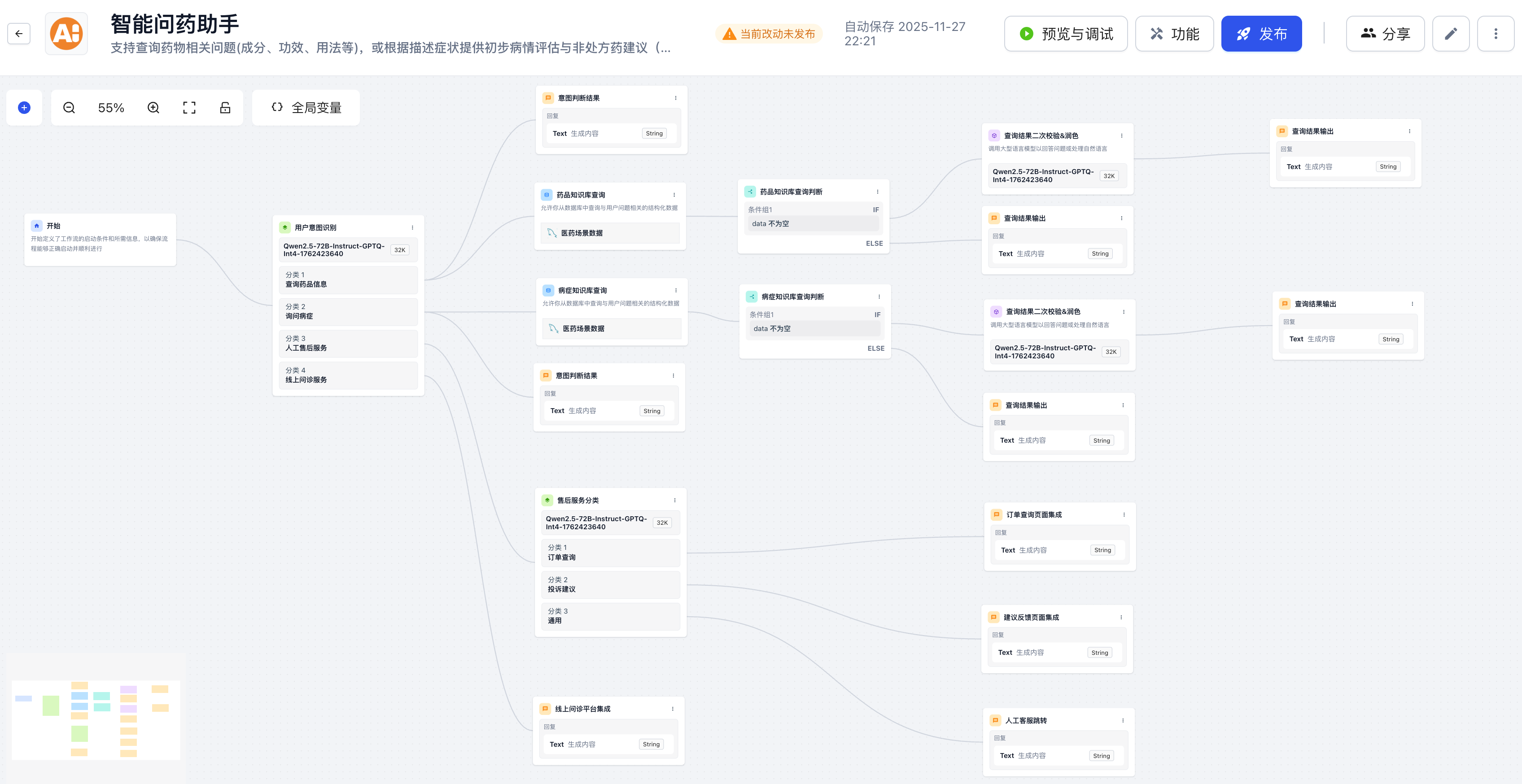Click the pencil edit icon in the top bar
This screenshot has width=1522, height=784.
point(1451,34)
